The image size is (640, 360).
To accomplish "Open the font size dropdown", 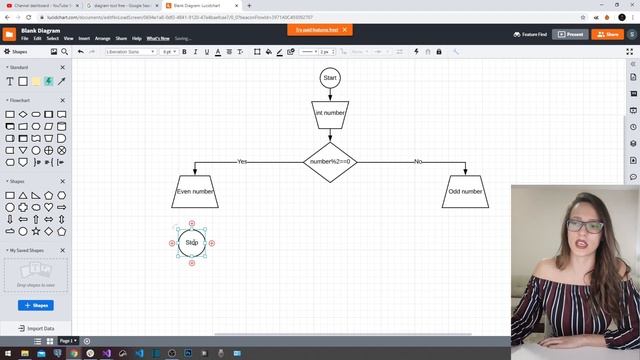I will coord(169,52).
